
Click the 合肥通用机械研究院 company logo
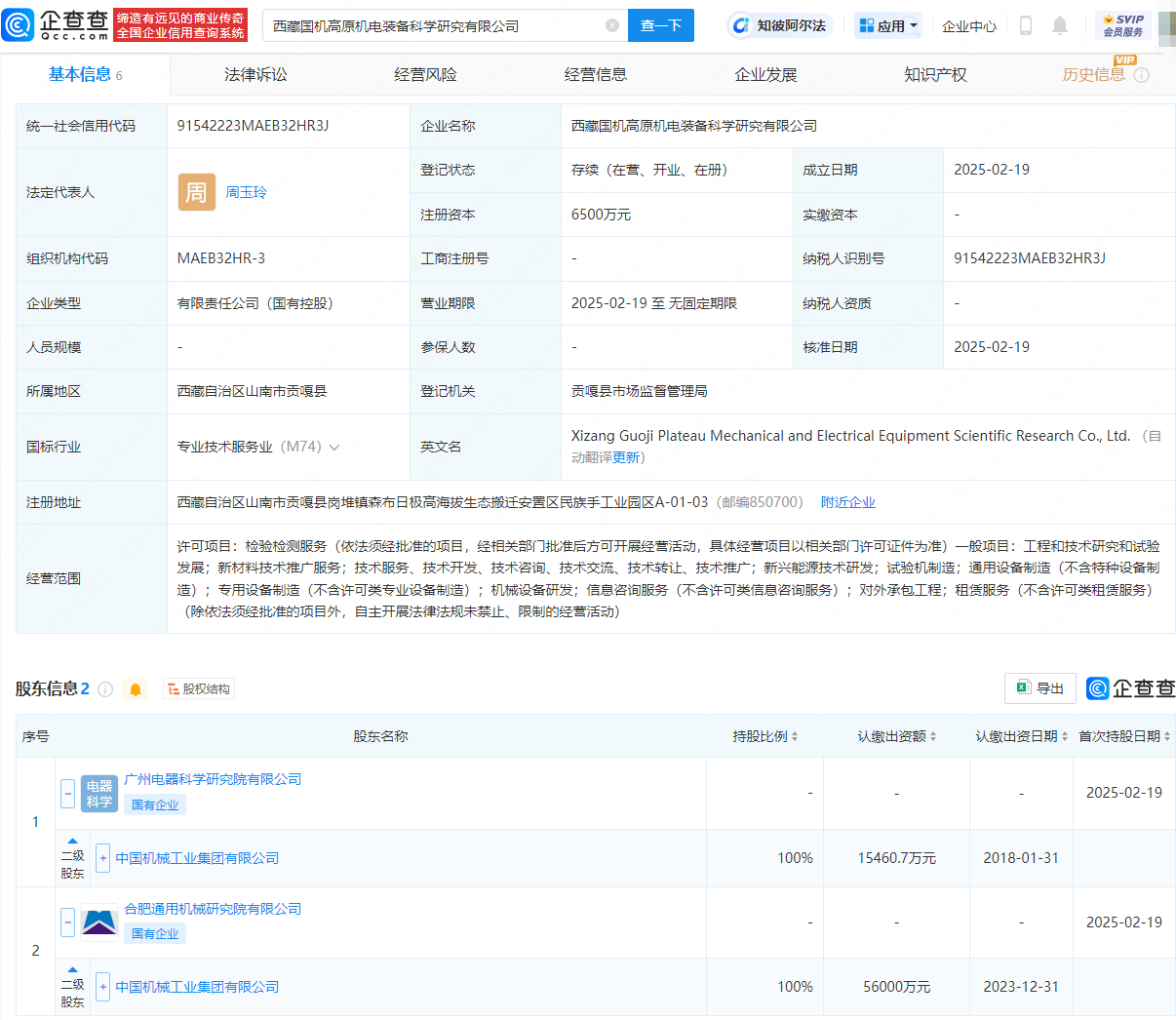(98, 922)
